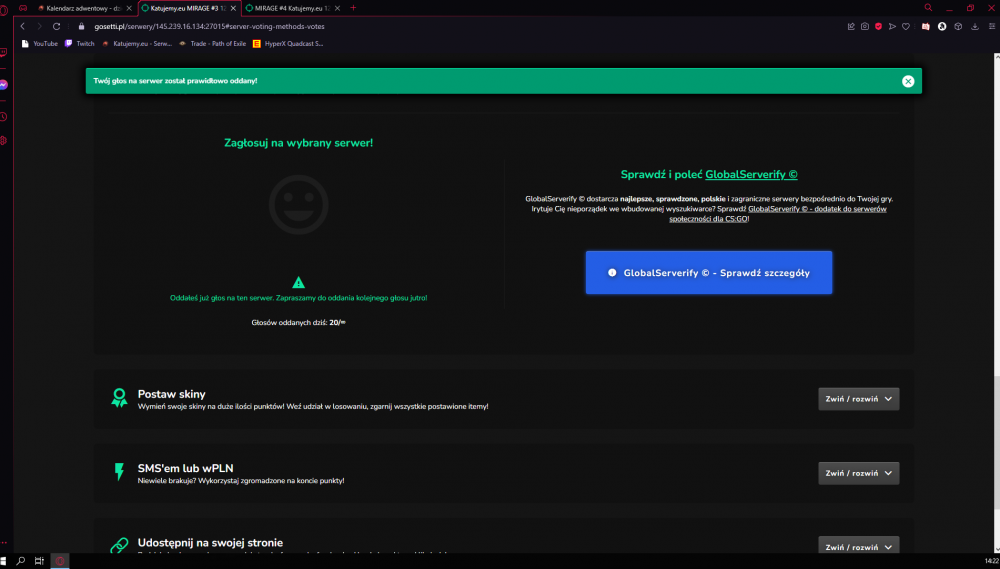Viewport: 1000px width, 569px height.
Task: Open HyperX Quadcast bookmark
Action: 288,43
